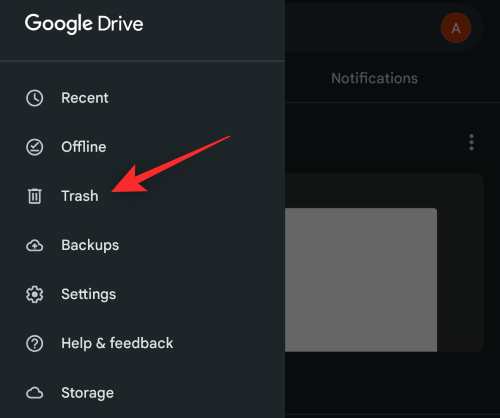The image size is (500, 418).
Task: Open the Recent menu item
Action: 142,98
